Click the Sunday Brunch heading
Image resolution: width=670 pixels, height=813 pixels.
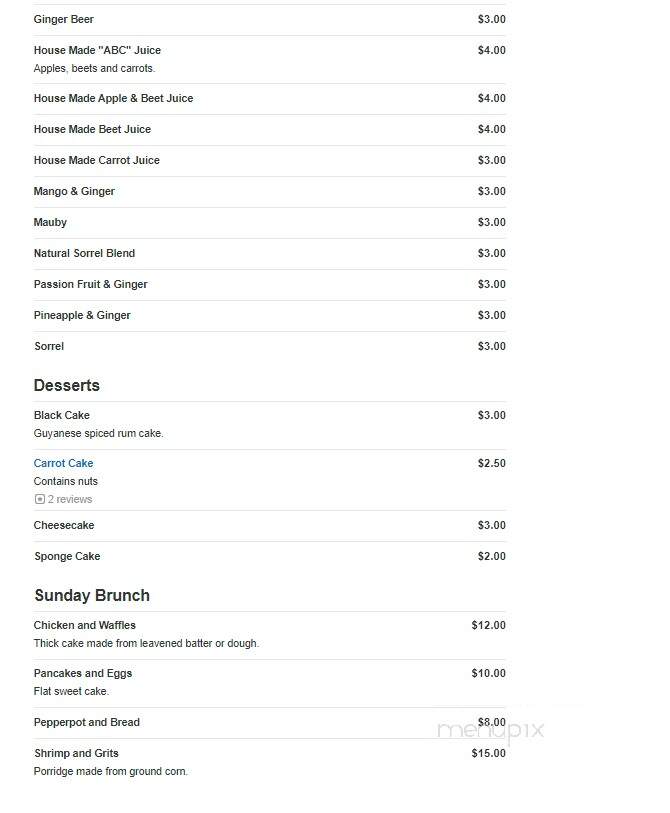click(x=92, y=595)
